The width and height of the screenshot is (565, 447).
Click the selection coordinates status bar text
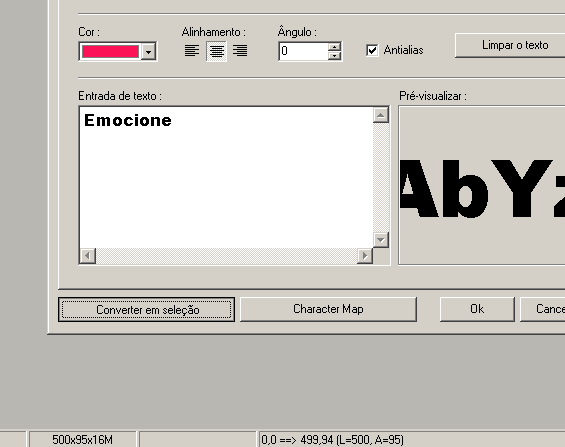[x=332, y=440]
